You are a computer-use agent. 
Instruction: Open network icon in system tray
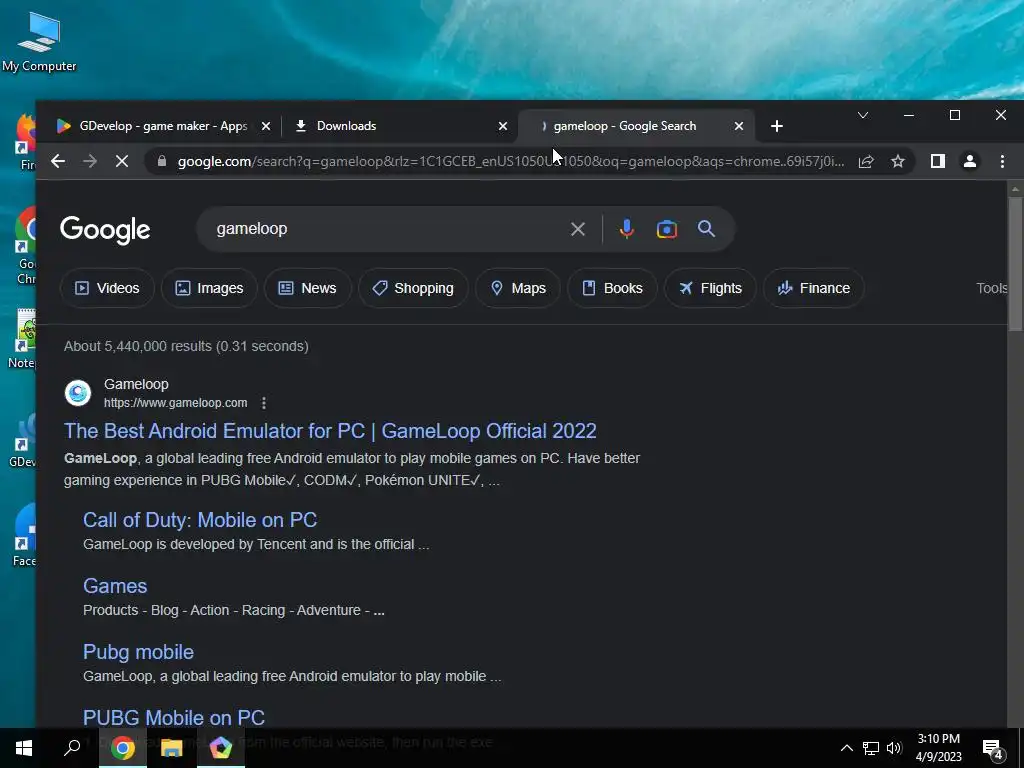(x=871, y=748)
